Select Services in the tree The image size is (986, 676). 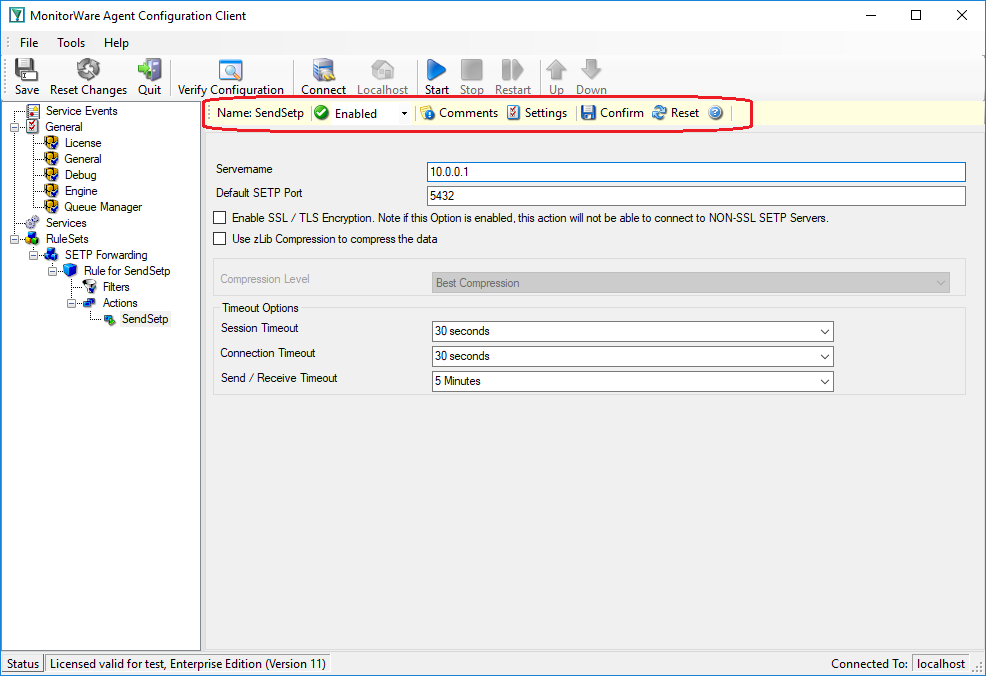click(x=66, y=223)
